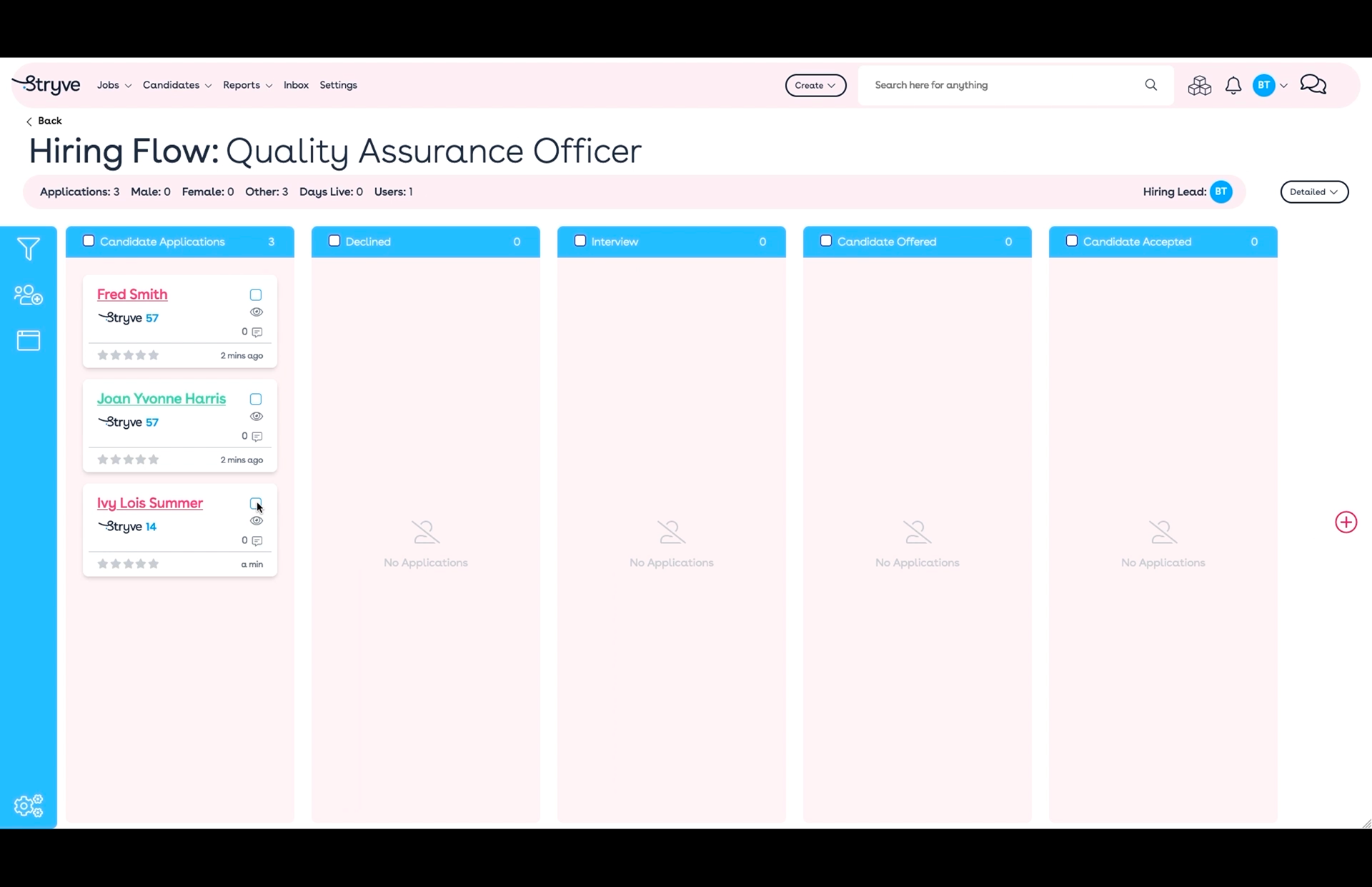Click the Applications: 3 statistic
This screenshot has height=887, width=1372.
click(79, 192)
